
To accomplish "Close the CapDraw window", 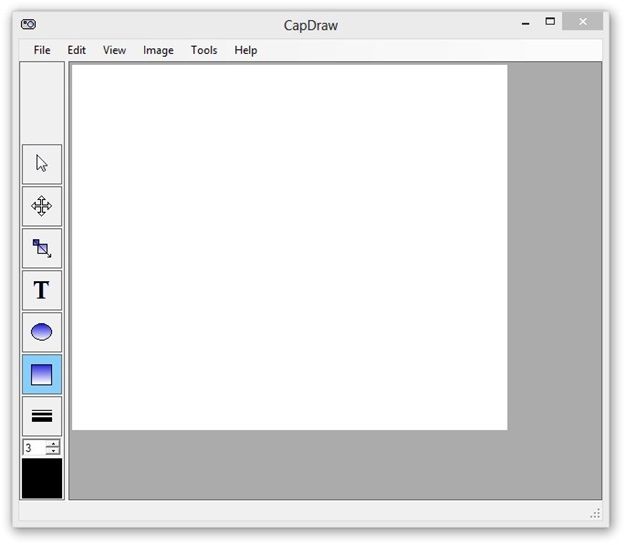I will pyautogui.click(x=583, y=22).
